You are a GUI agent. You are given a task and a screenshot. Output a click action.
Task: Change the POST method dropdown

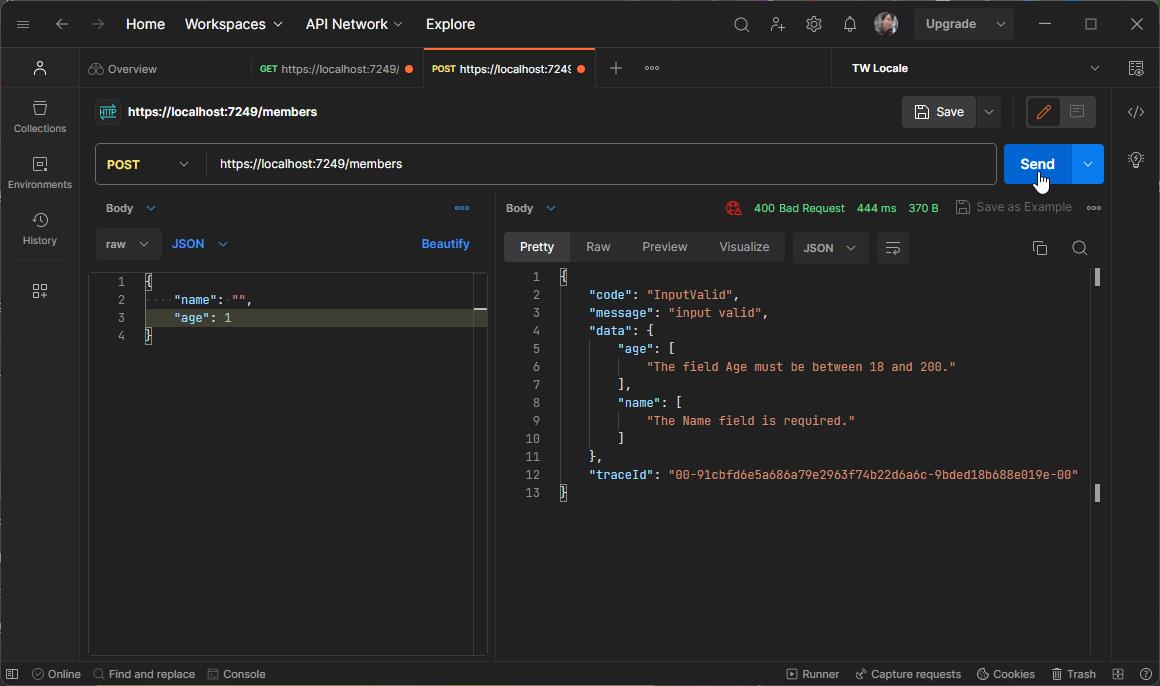[x=148, y=164]
